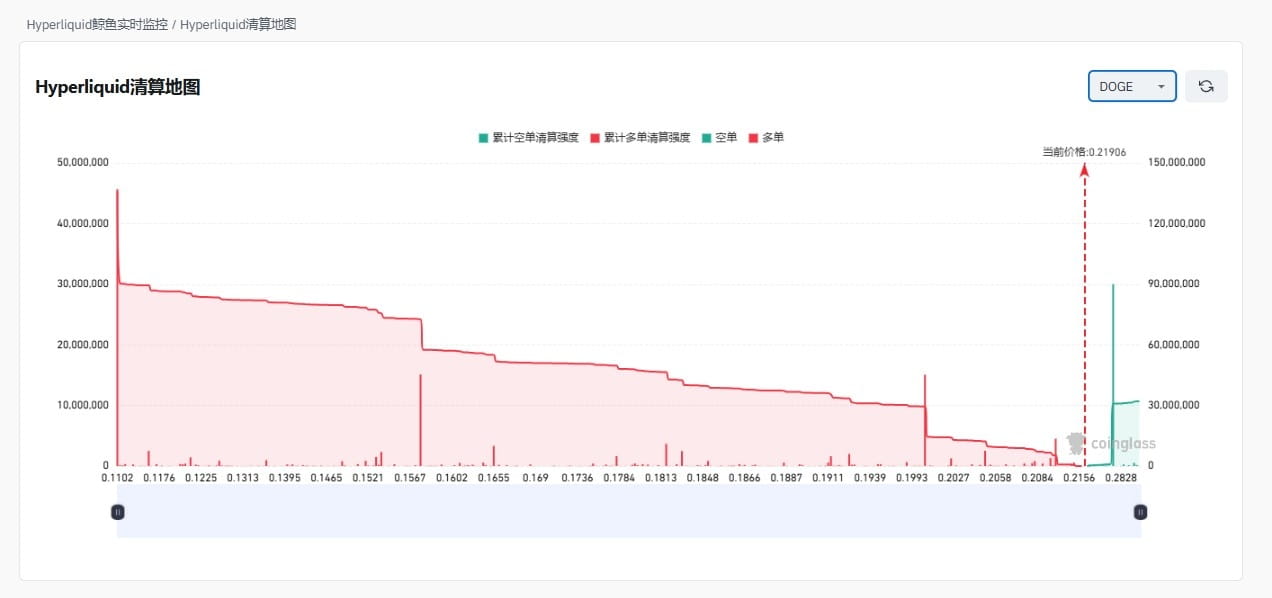Screen dimensions: 1272x598
Task: Click x-axis label 0.1784
Action: click(618, 479)
